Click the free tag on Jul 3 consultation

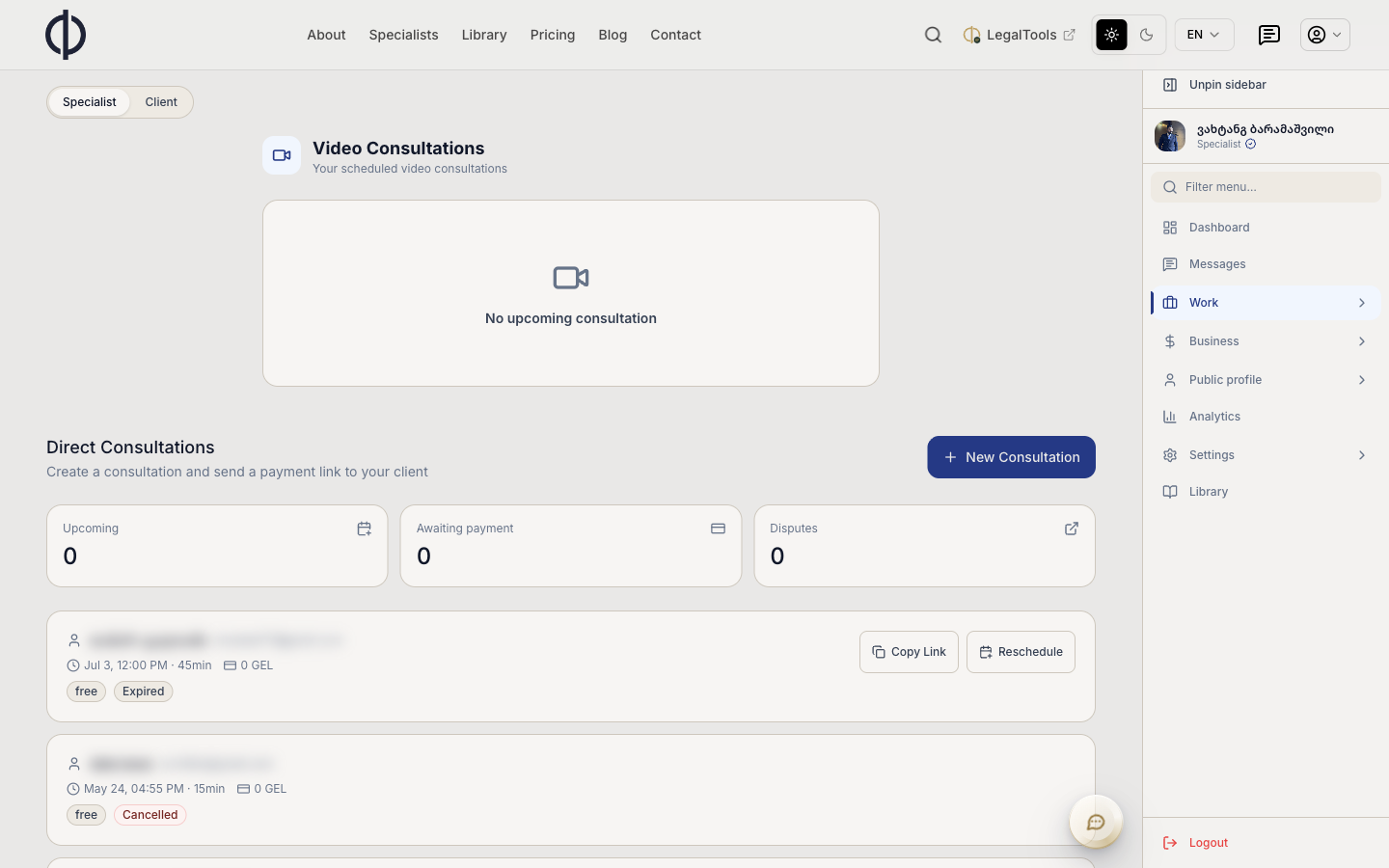87,692
